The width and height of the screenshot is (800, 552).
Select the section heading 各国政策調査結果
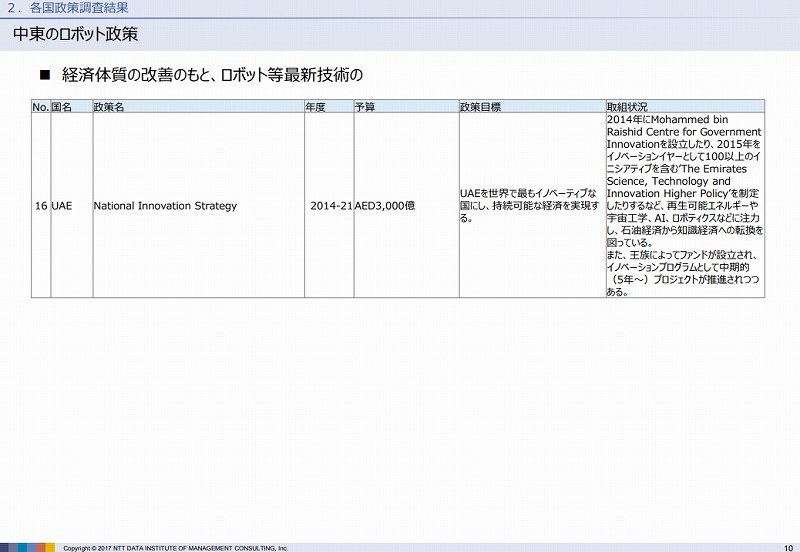click(66, 8)
